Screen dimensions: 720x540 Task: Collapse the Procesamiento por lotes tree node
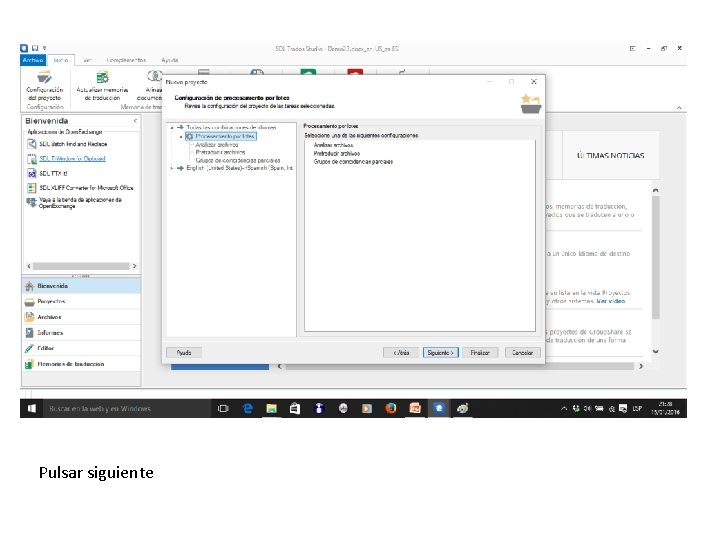tap(181, 136)
